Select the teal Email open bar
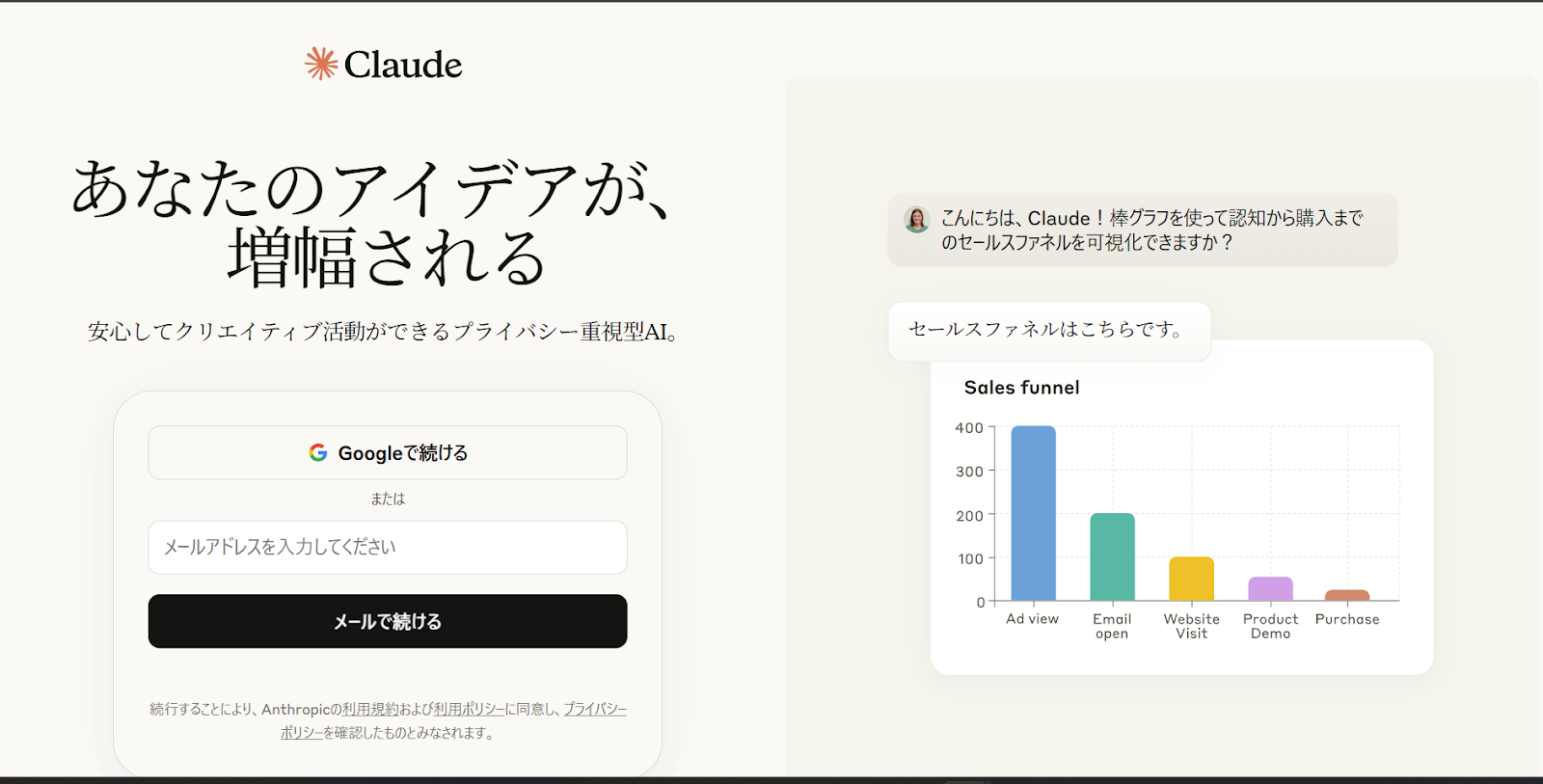The width and height of the screenshot is (1543, 784). (x=1112, y=557)
